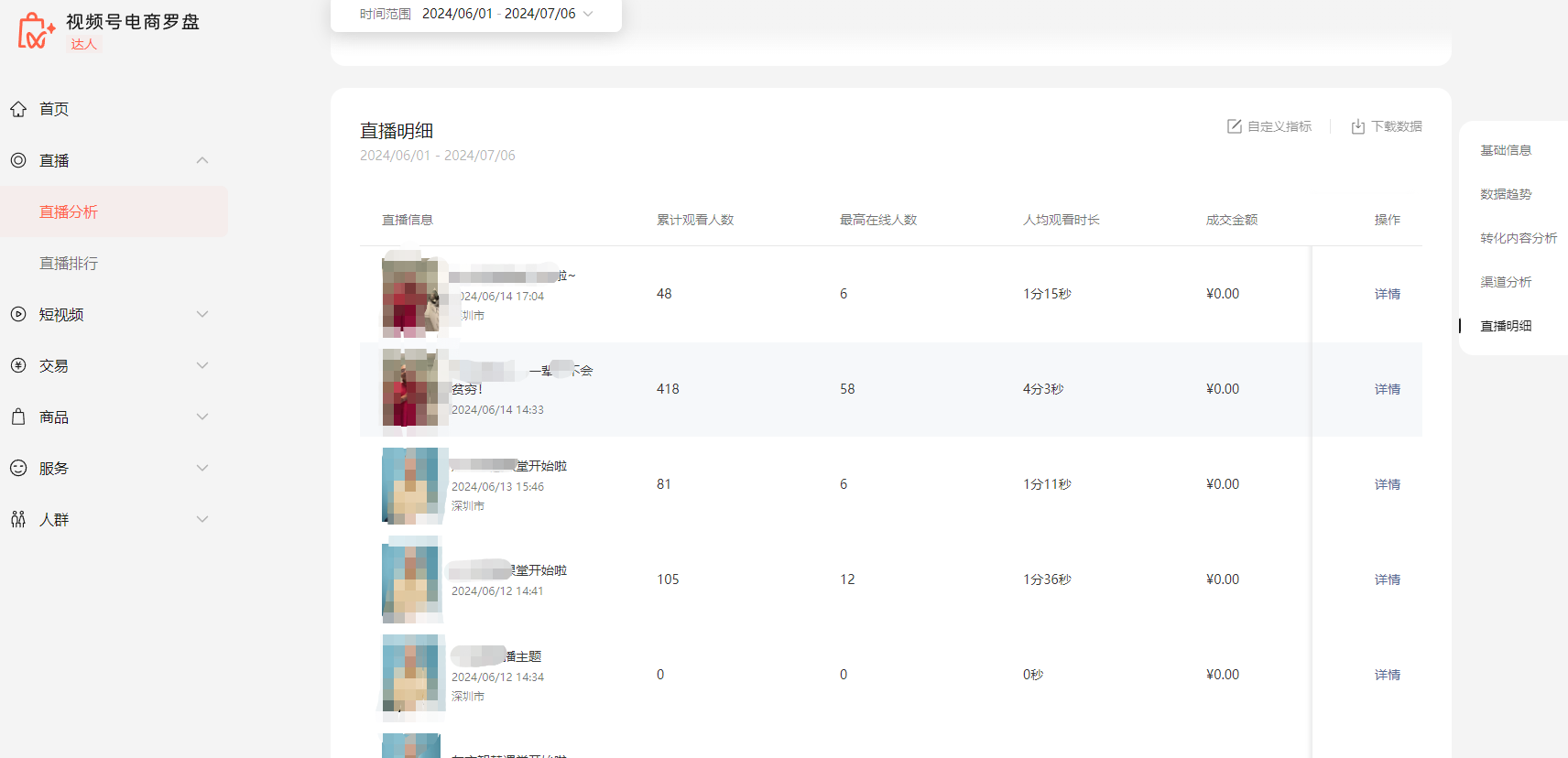This screenshot has width=1568, height=758.
Task: Click the 服务 smiley icon
Action: click(18, 468)
